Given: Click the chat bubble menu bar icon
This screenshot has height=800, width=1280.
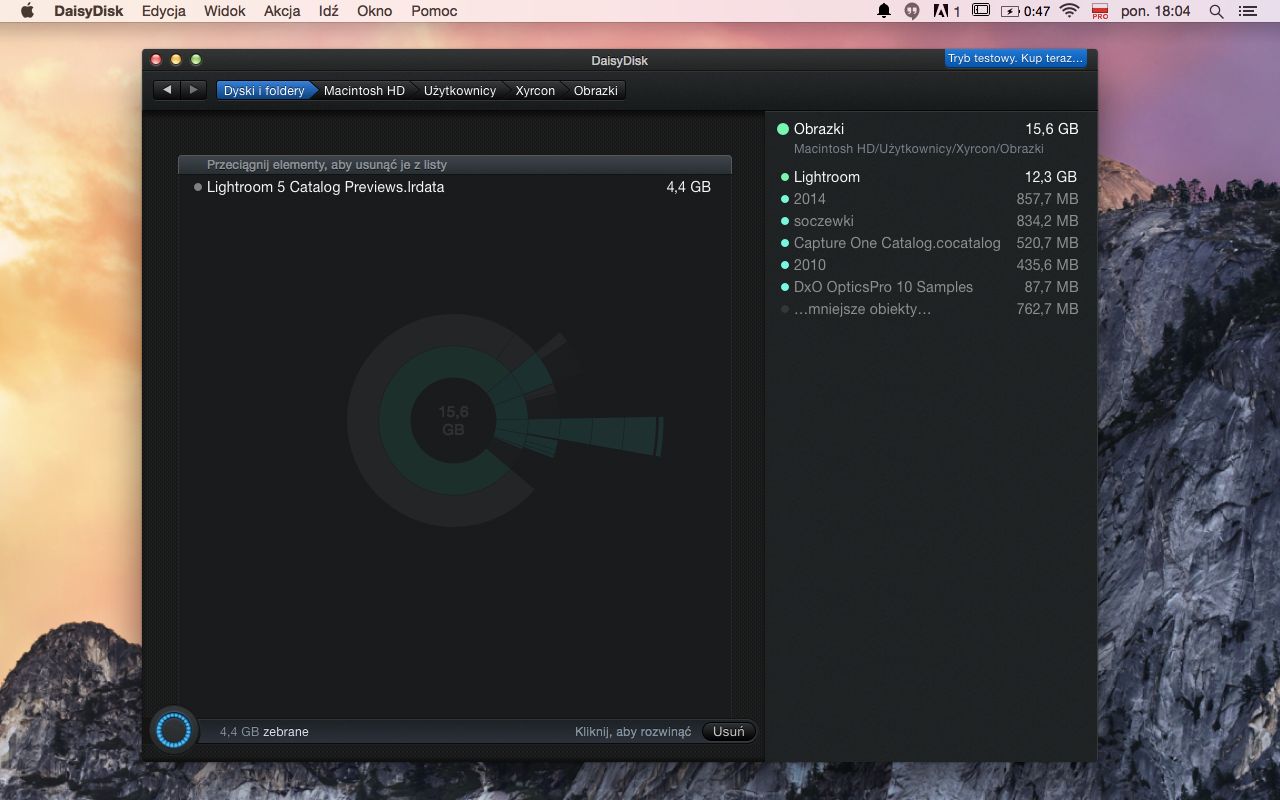Looking at the screenshot, I should [912, 11].
